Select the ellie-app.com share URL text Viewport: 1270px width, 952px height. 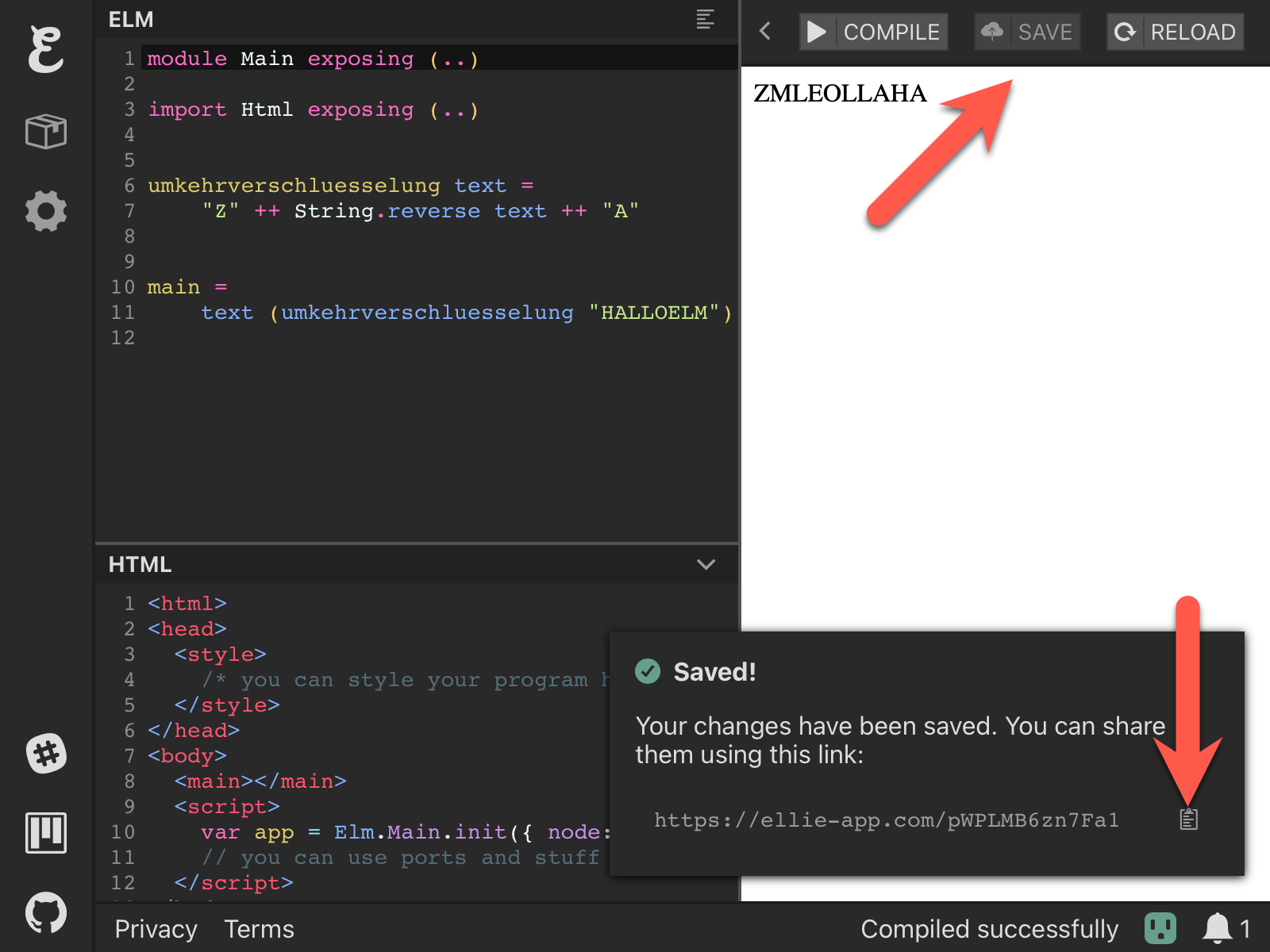tap(886, 820)
